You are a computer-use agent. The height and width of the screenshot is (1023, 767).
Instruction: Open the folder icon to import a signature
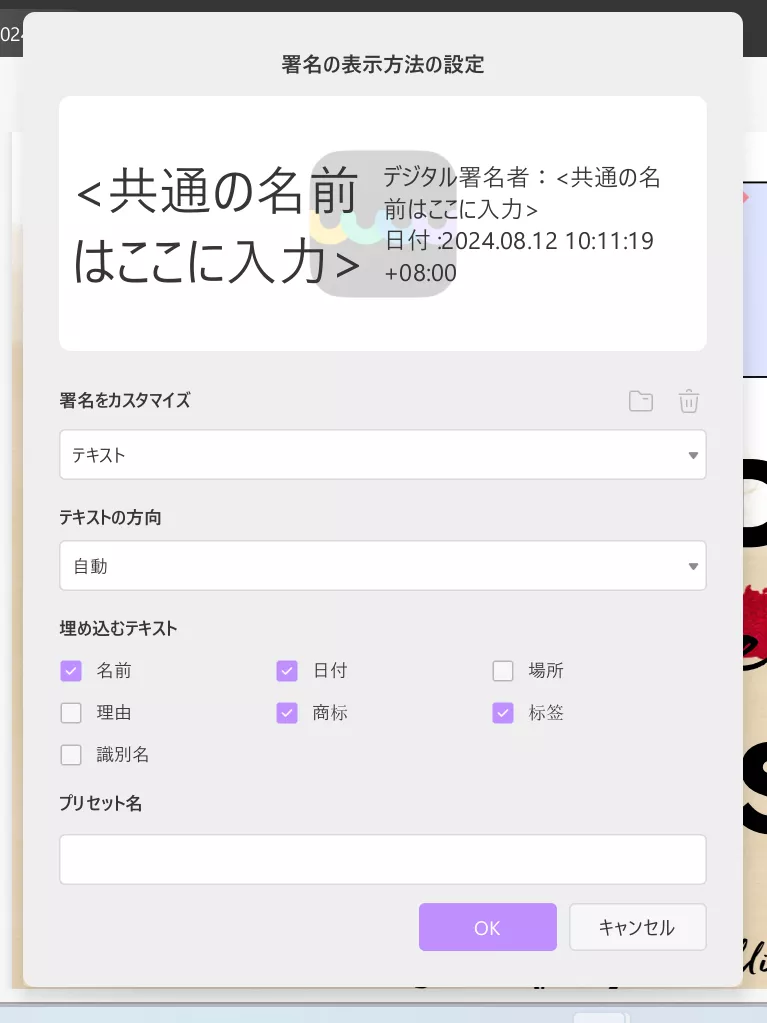[640, 401]
